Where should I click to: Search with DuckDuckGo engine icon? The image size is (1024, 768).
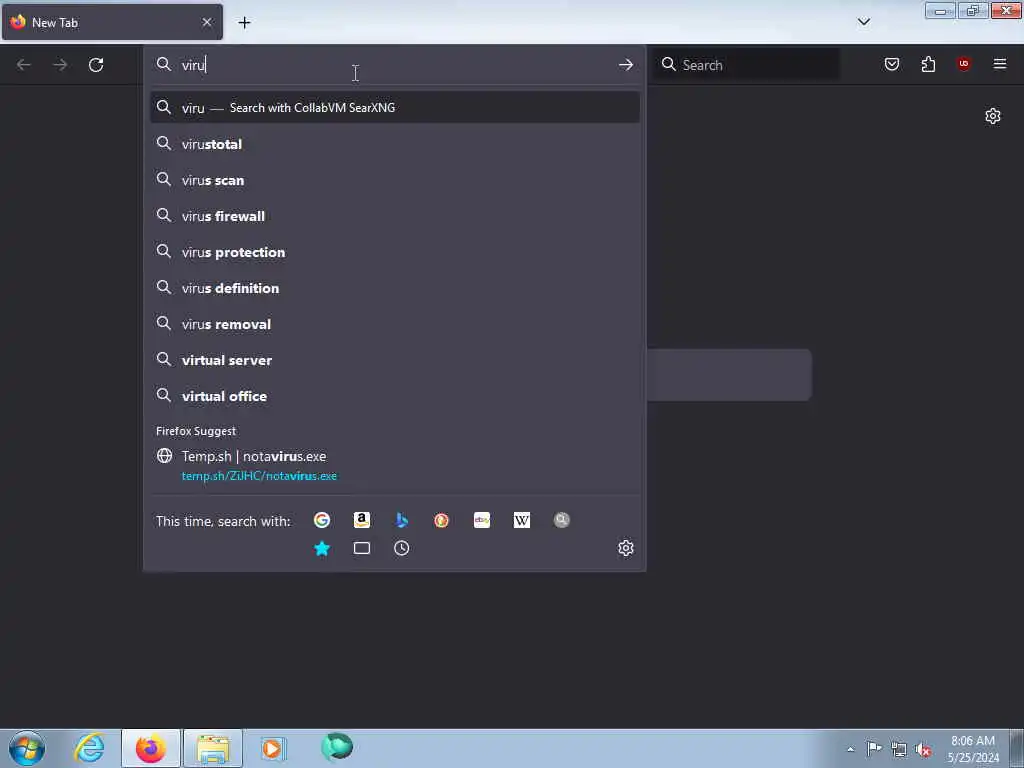pos(441,520)
